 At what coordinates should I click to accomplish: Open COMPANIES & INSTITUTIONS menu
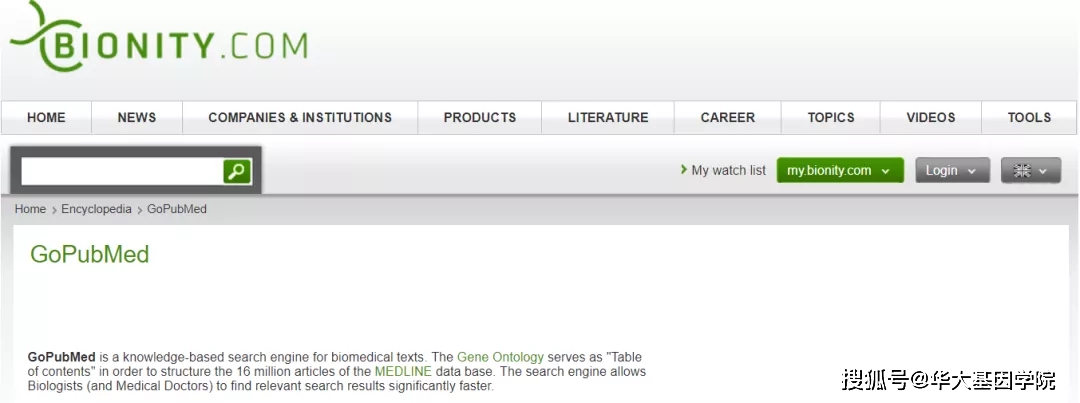click(300, 118)
